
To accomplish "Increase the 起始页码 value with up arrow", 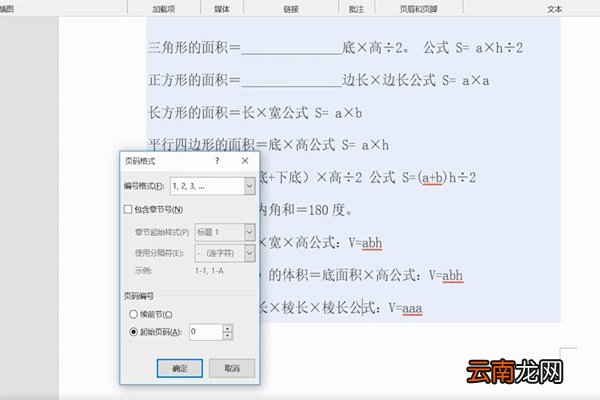I will pos(228,328).
